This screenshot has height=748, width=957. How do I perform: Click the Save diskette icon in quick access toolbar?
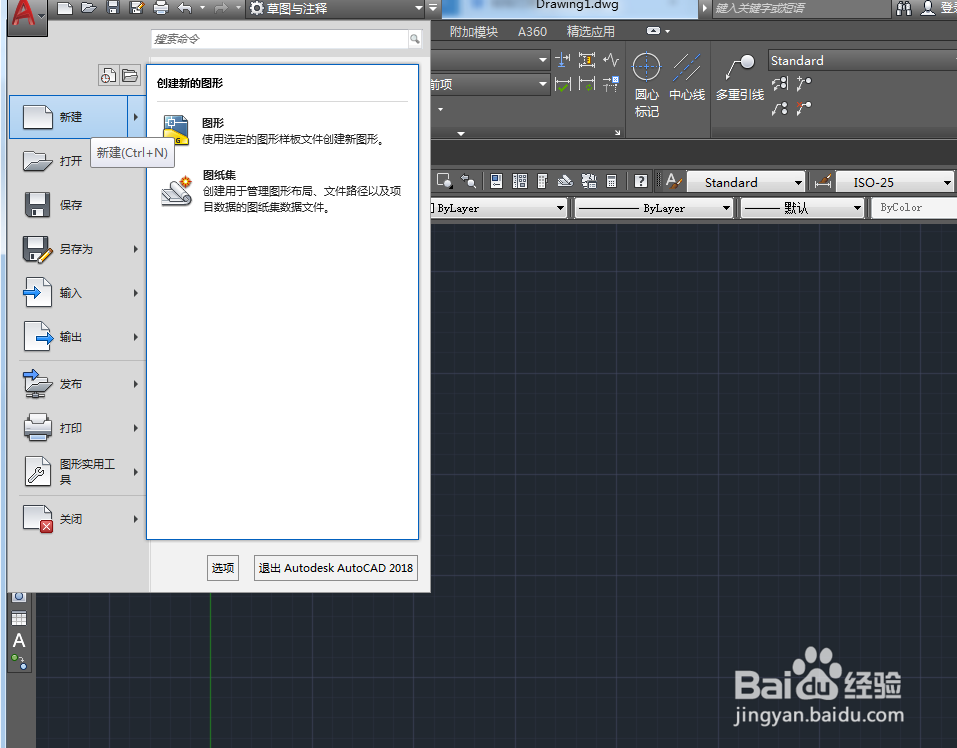tap(113, 8)
